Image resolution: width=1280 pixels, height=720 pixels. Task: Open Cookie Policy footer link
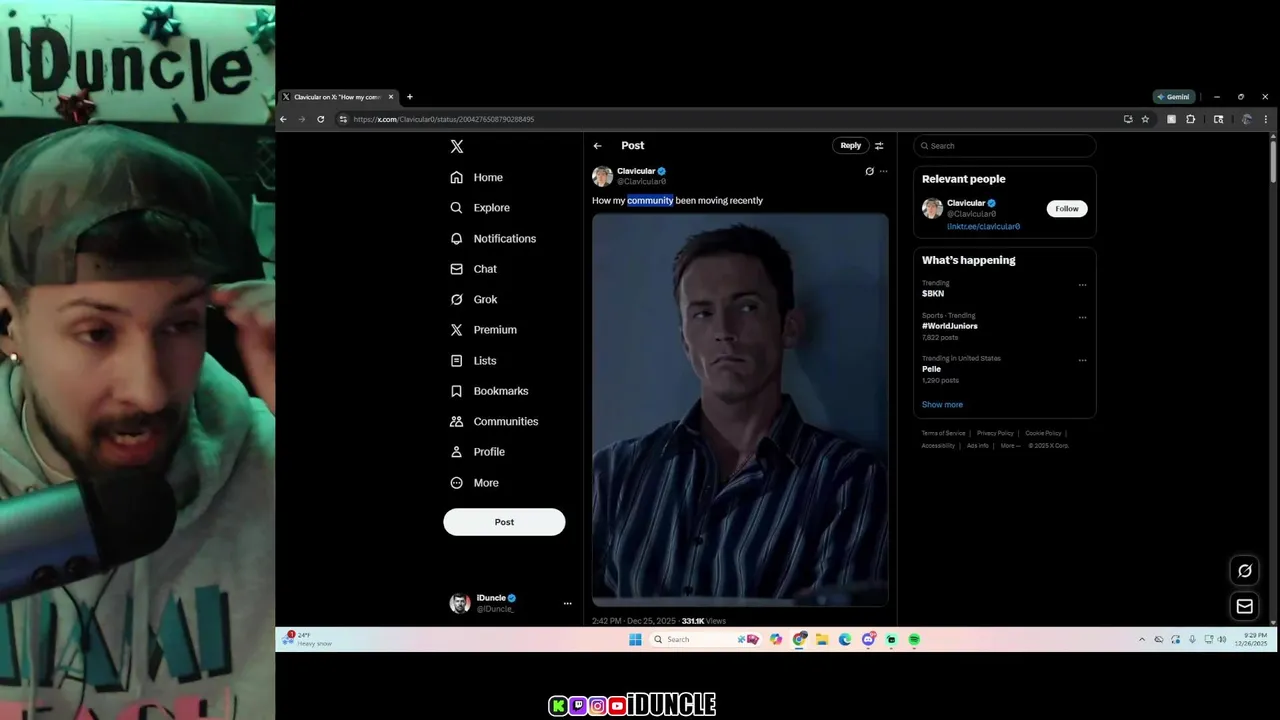click(x=1043, y=433)
